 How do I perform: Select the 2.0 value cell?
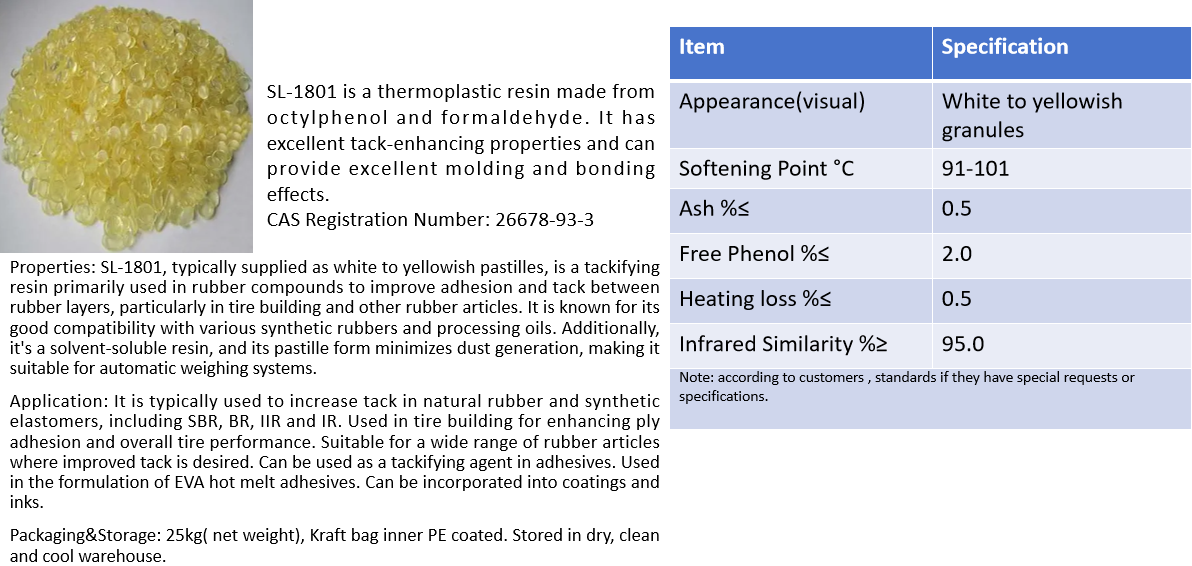coord(957,254)
